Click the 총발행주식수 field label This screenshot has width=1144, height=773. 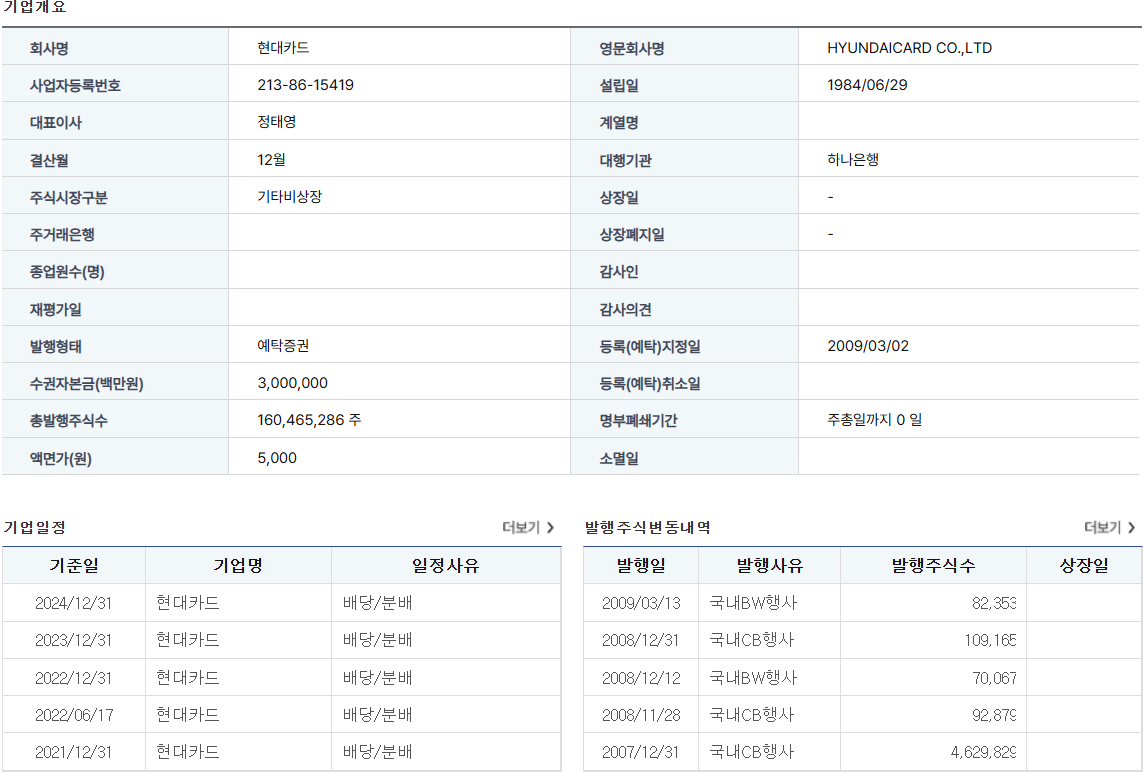[69, 420]
